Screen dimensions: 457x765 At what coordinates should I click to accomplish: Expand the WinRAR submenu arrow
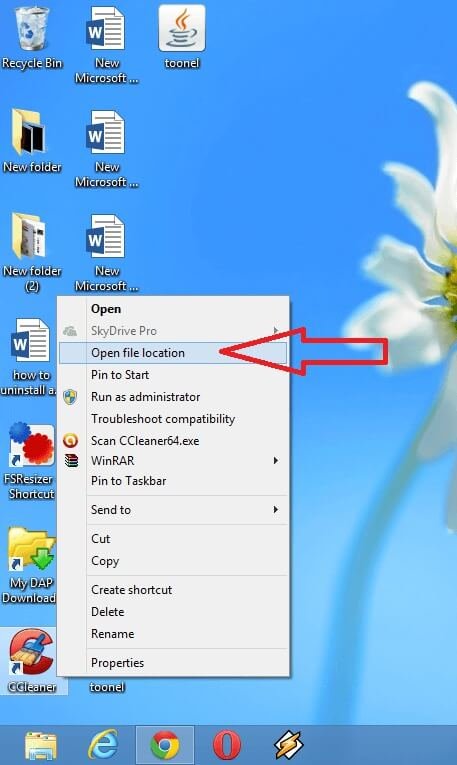(276, 461)
